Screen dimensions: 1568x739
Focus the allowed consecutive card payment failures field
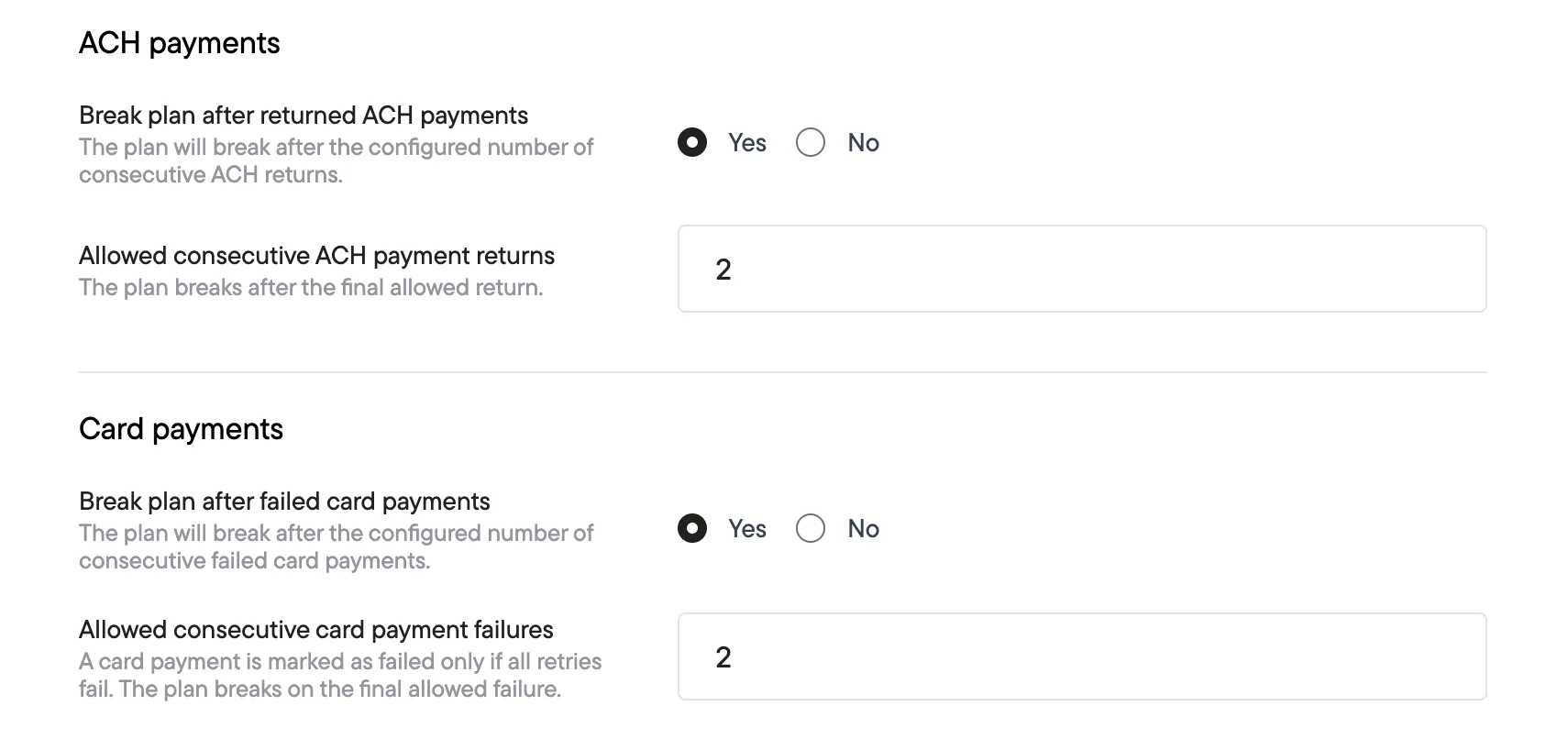(1081, 656)
